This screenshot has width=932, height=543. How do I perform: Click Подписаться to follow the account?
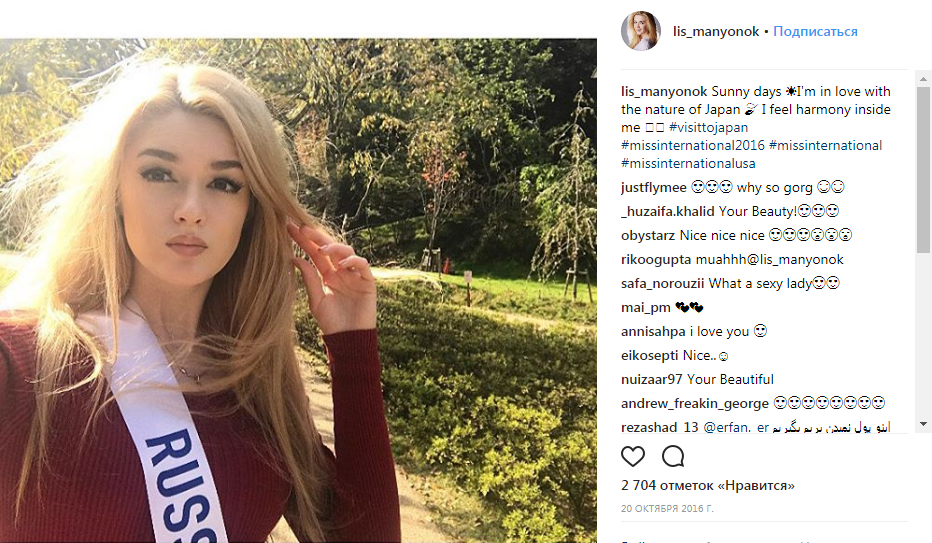coord(815,32)
